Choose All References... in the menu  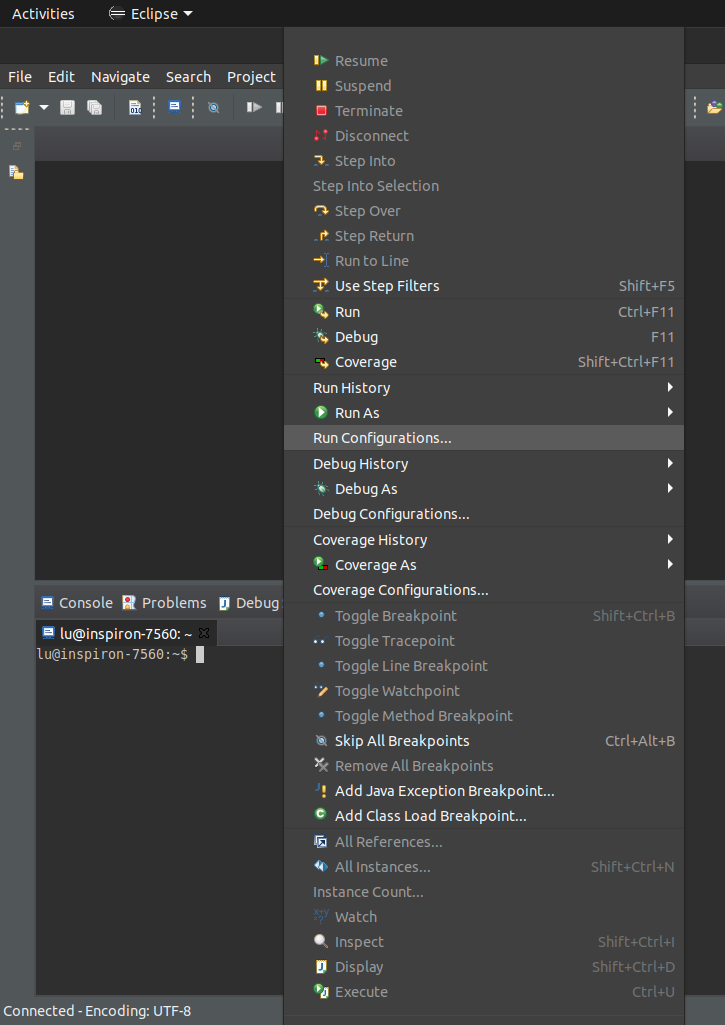click(484, 842)
